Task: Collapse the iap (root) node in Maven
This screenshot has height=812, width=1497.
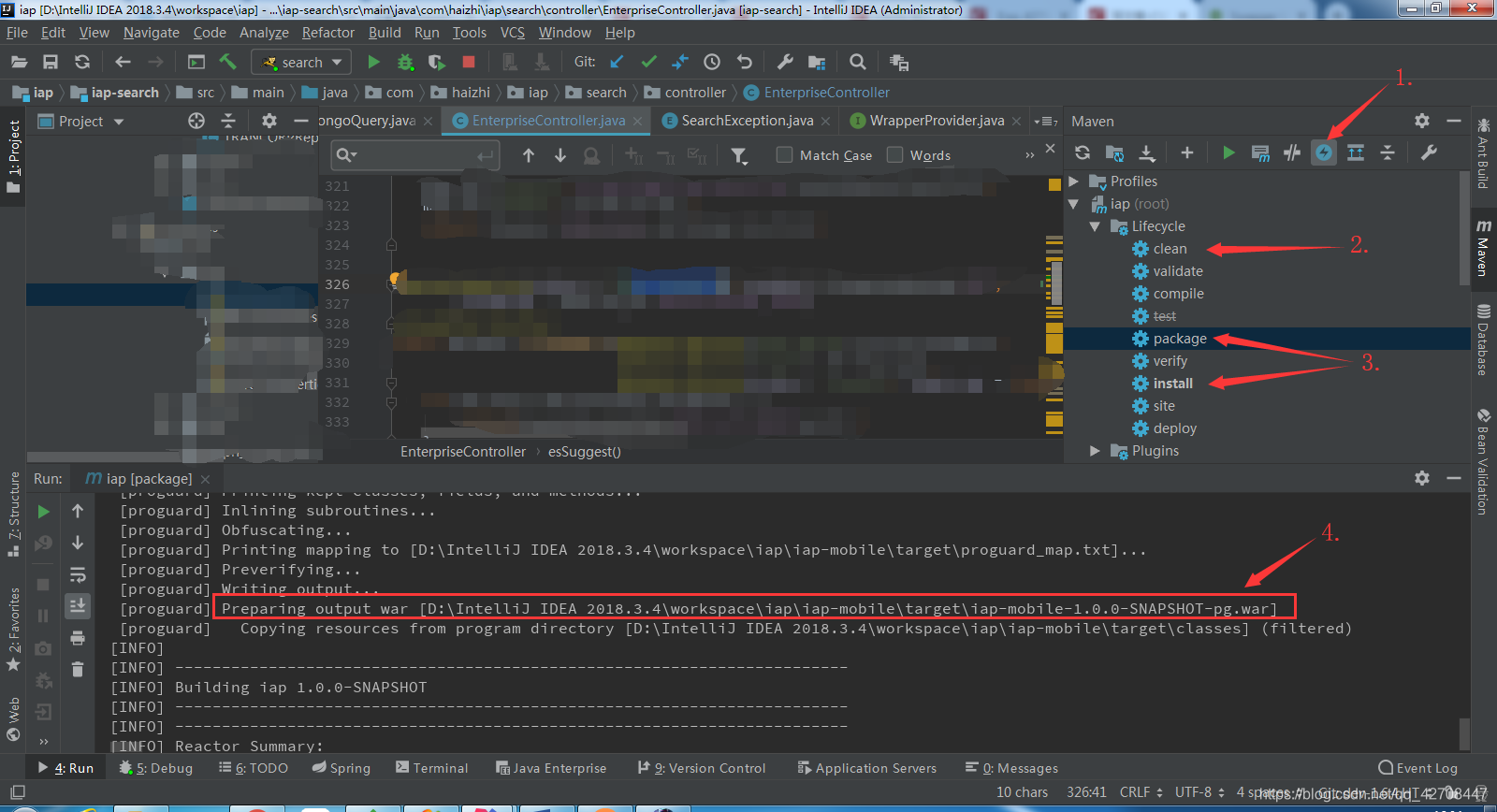Action: (x=1074, y=203)
